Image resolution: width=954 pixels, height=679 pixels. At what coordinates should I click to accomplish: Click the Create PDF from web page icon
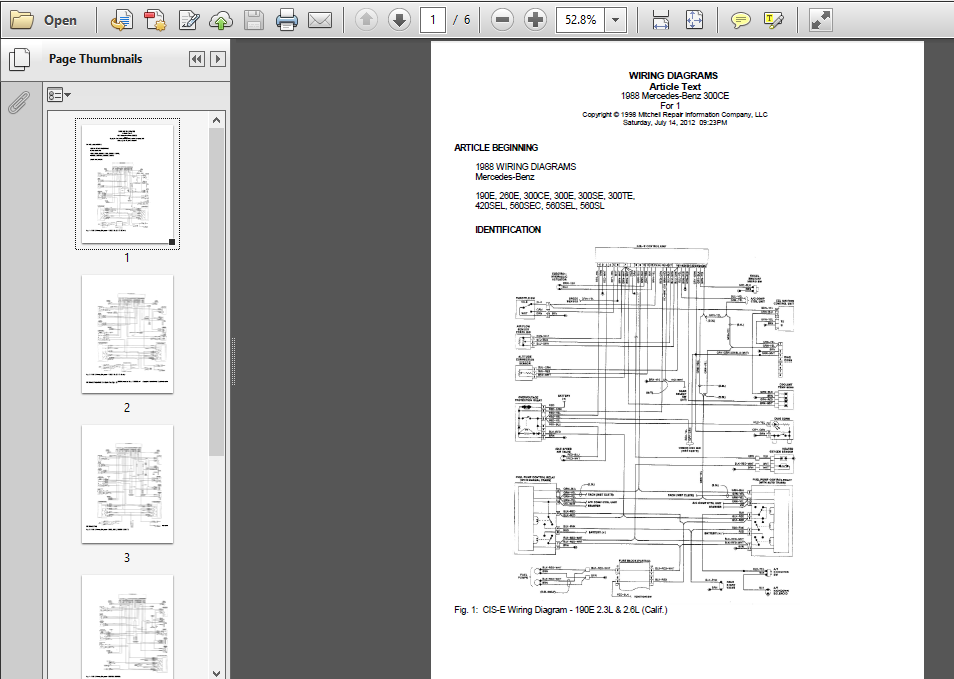[x=122, y=20]
